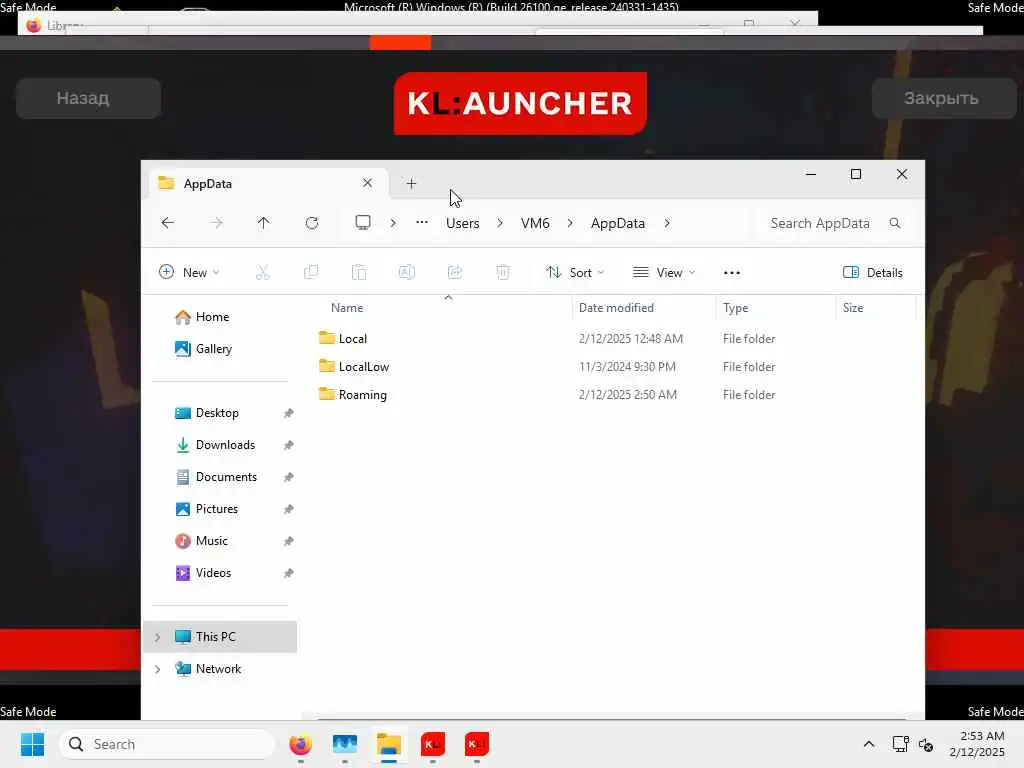Open the first KLauncher taskbar icon
This screenshot has height=768, width=1024.
432,744
